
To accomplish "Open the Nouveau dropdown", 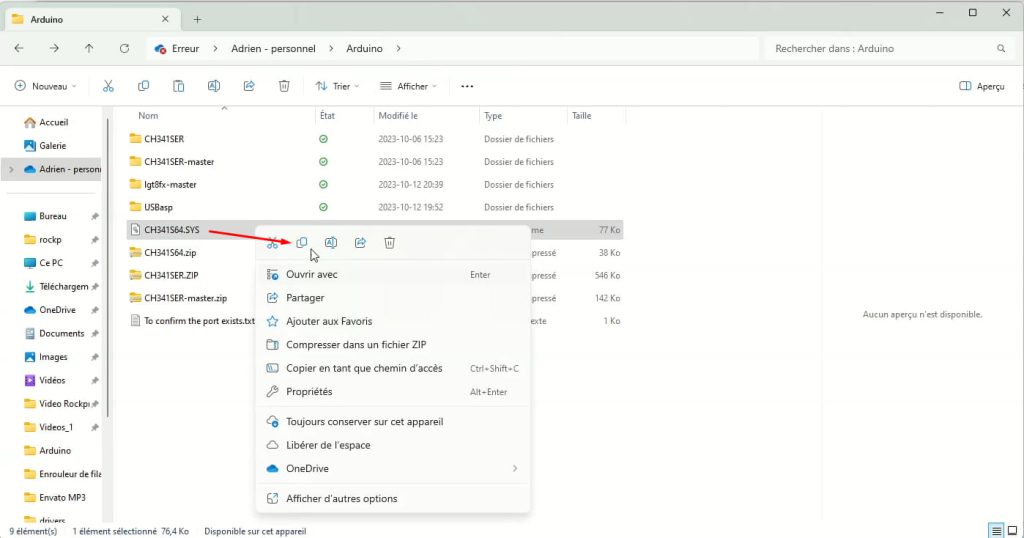I will click(x=46, y=86).
